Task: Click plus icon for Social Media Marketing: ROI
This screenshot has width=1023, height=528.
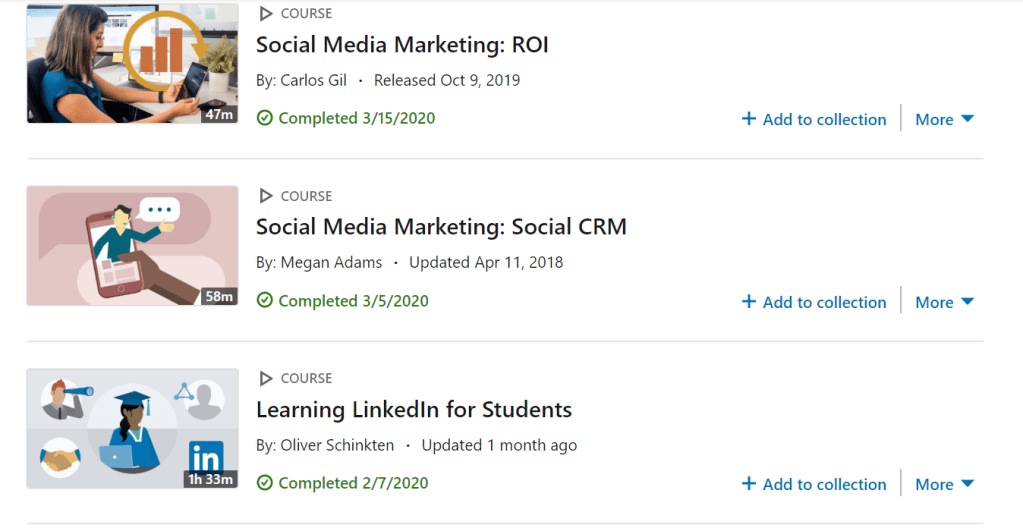Action: [749, 119]
